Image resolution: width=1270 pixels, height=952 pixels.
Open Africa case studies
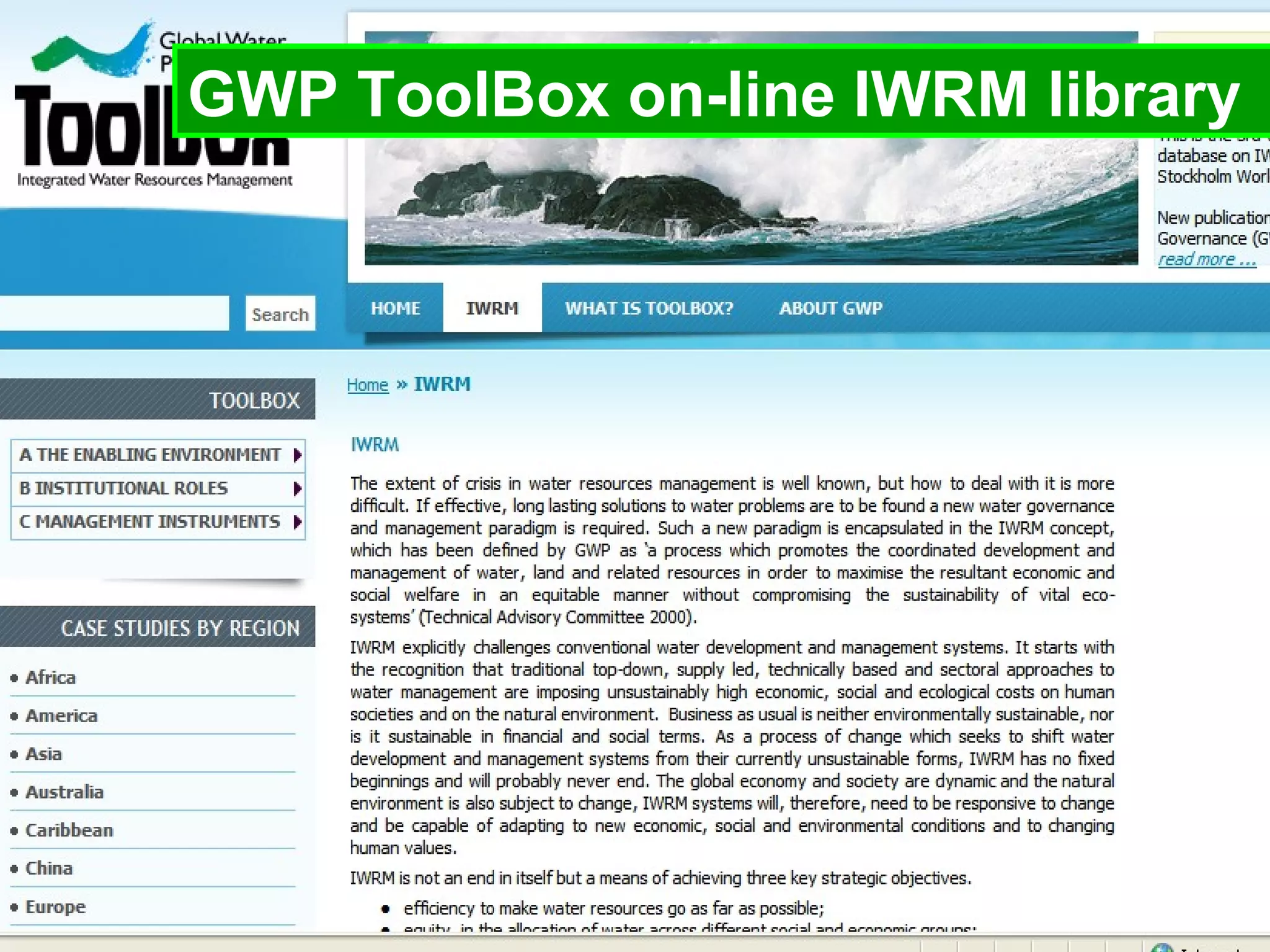point(50,677)
